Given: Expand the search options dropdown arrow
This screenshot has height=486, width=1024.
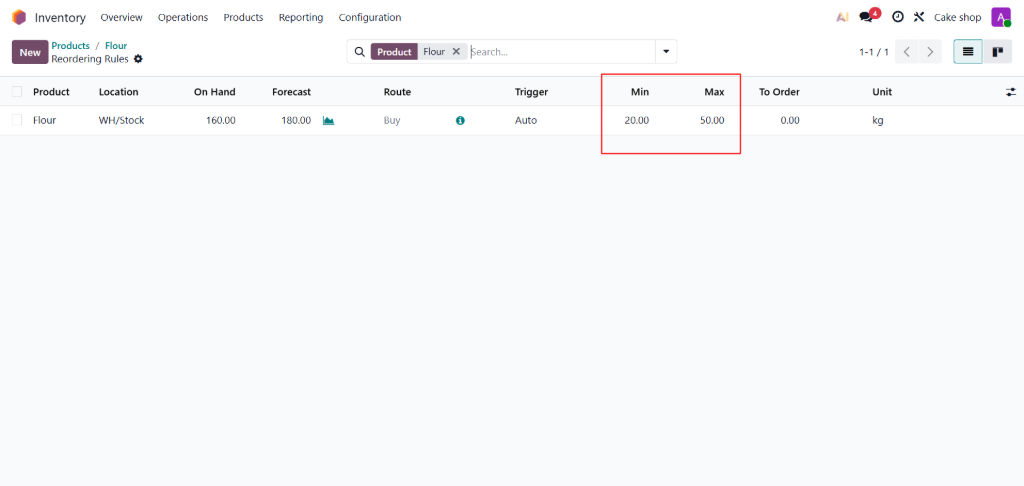Looking at the screenshot, I should pyautogui.click(x=666, y=52).
